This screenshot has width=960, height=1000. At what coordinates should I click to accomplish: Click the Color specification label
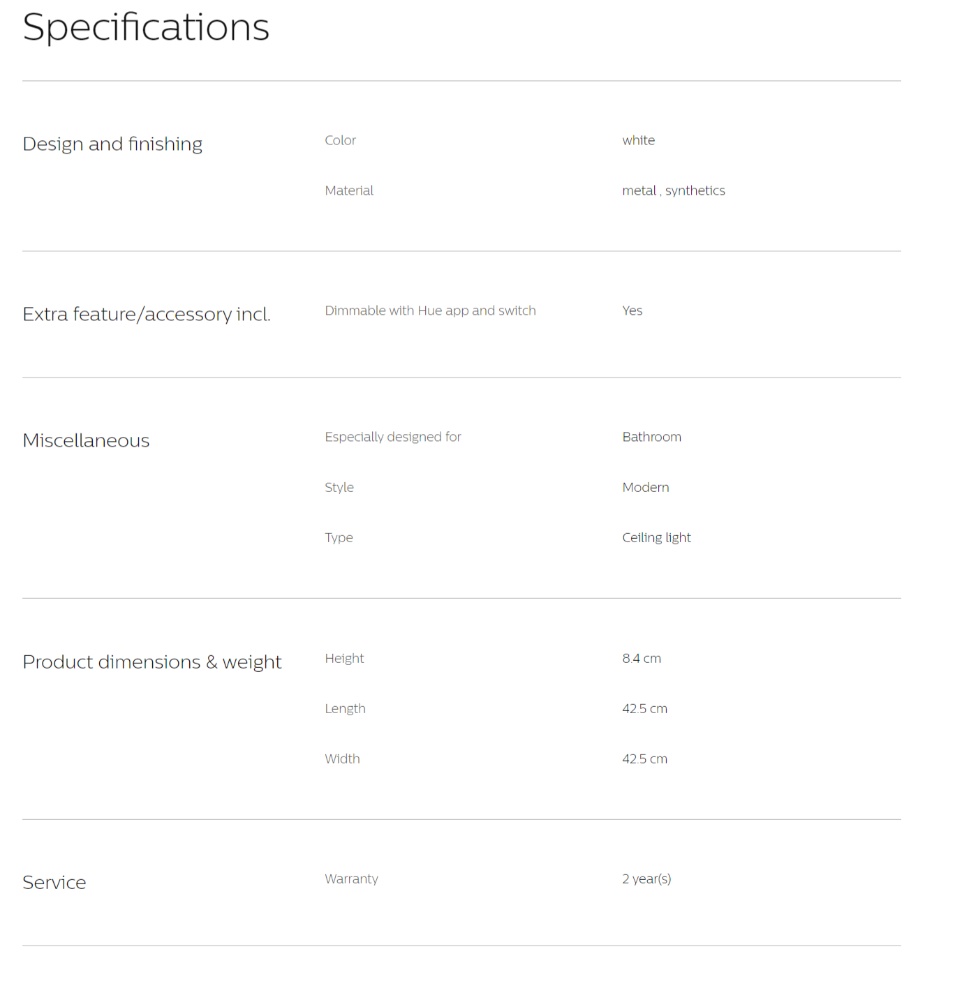(x=340, y=140)
